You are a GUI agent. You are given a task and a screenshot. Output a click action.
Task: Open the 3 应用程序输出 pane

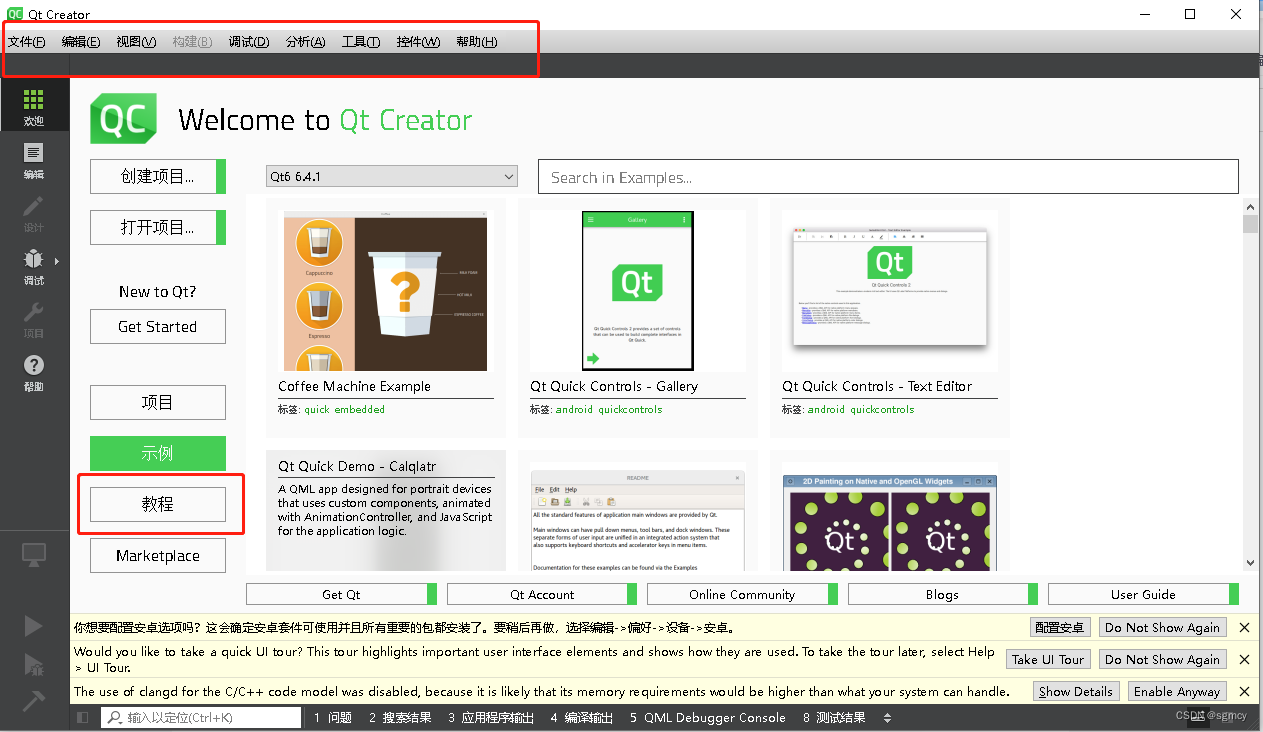[x=491, y=718]
